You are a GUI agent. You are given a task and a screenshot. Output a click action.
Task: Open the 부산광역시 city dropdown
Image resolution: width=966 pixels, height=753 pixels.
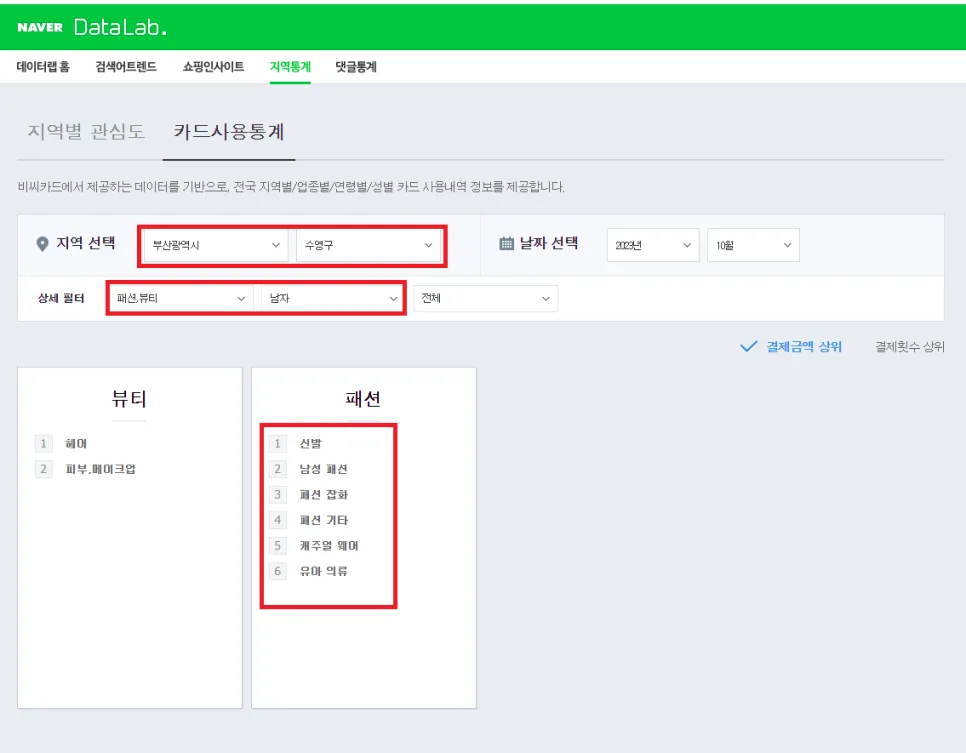click(216, 245)
